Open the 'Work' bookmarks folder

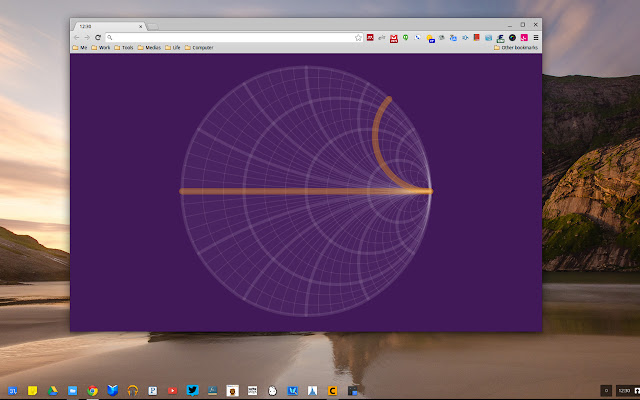pyautogui.click(x=101, y=48)
